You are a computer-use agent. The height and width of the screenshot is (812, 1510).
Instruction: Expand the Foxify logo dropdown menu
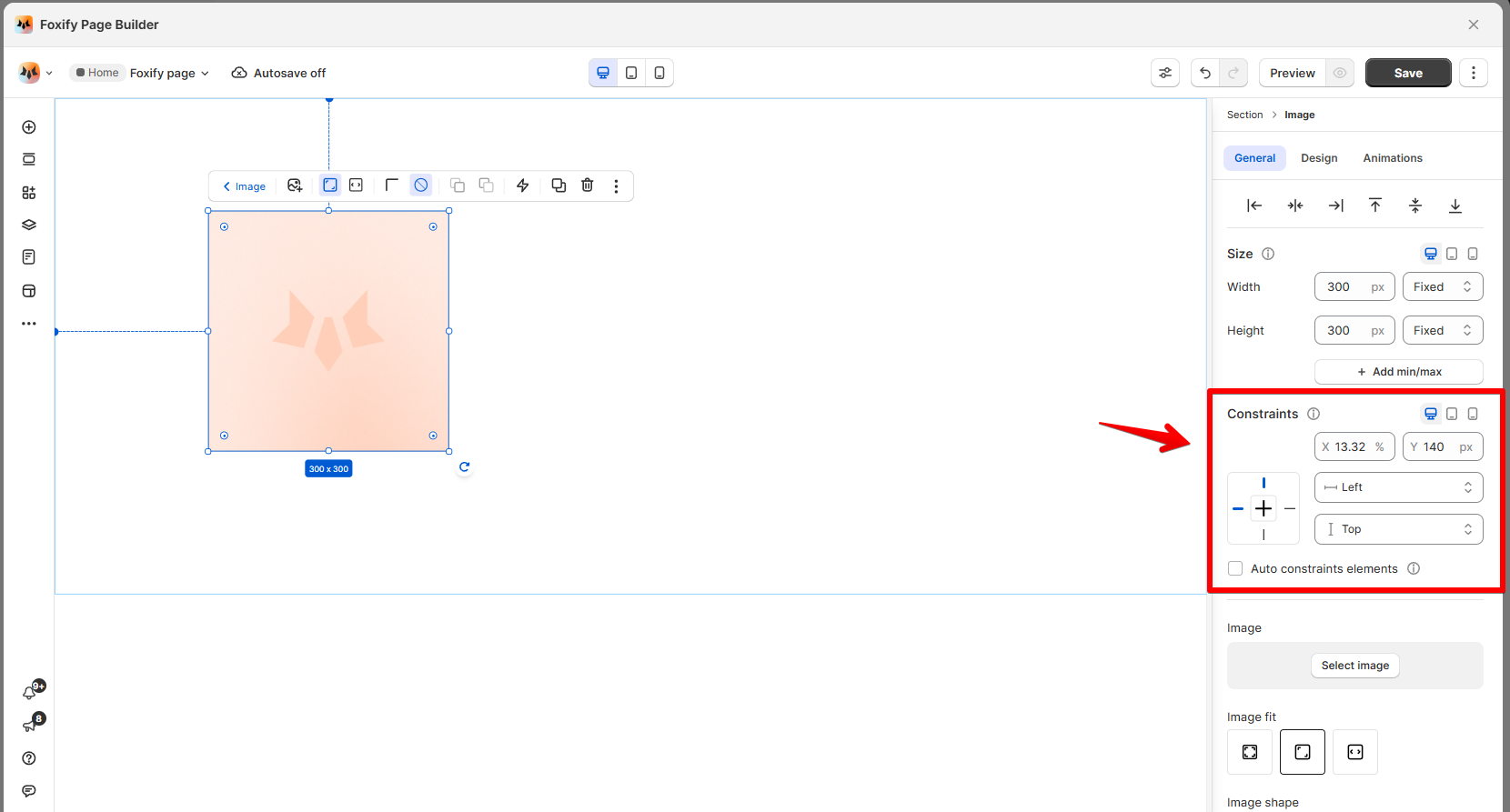35,73
